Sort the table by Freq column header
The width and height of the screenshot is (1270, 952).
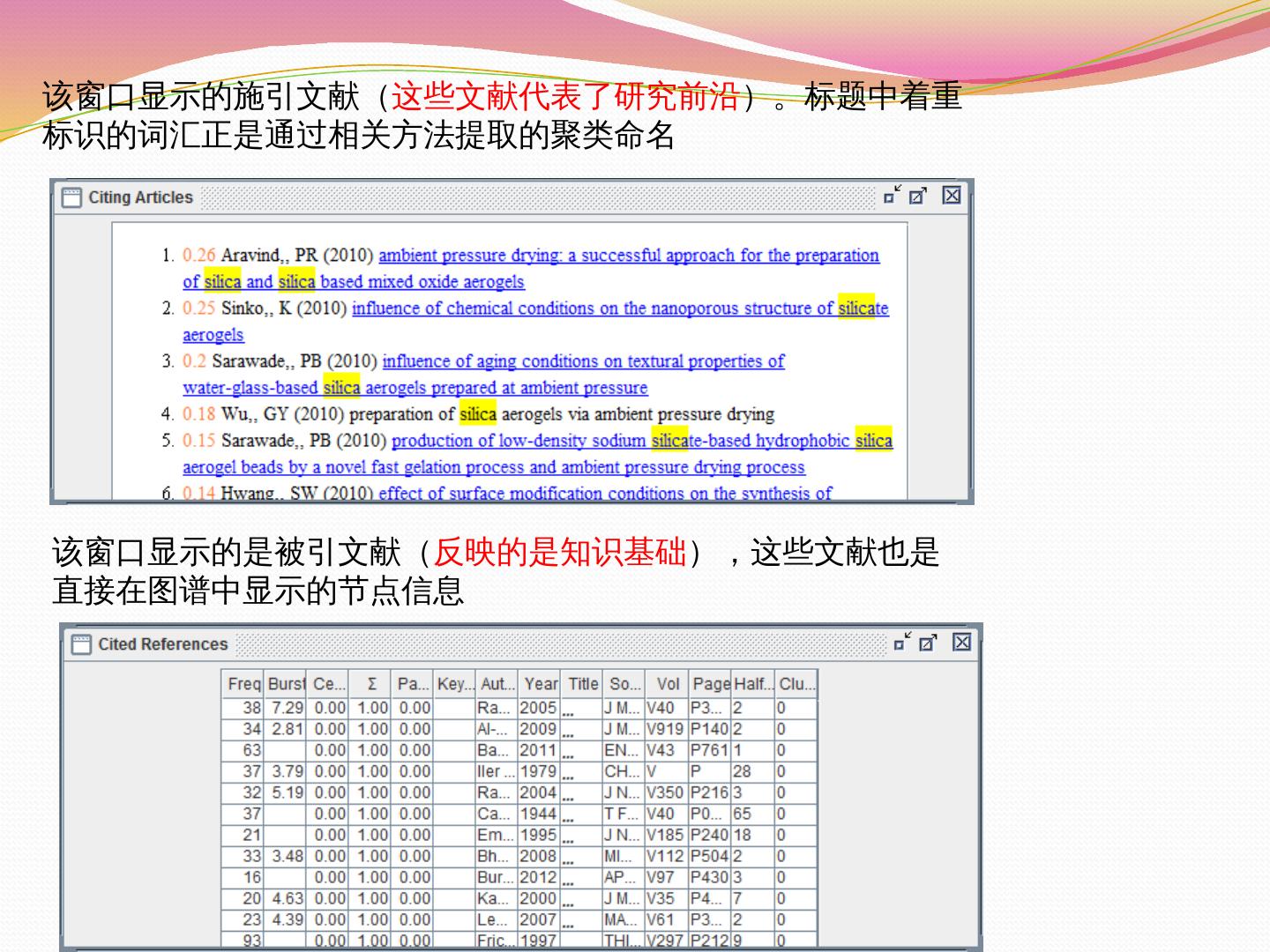point(243,684)
